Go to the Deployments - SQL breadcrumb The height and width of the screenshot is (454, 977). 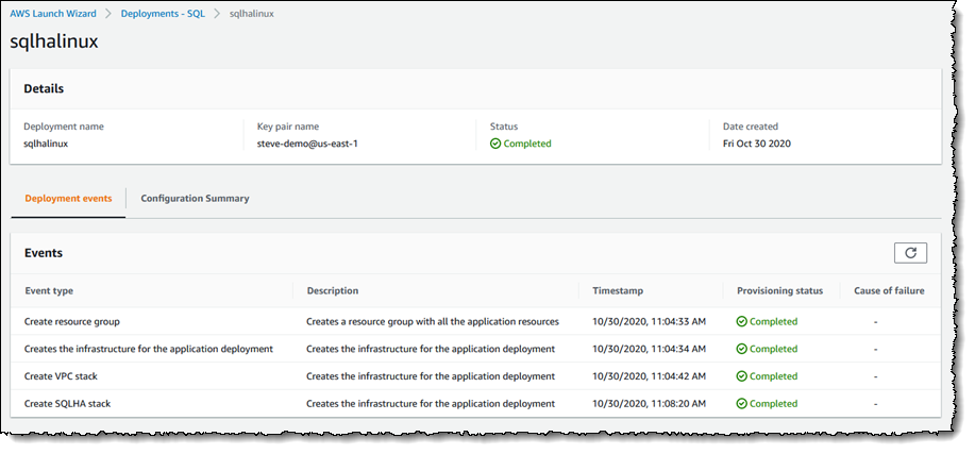coord(163,14)
